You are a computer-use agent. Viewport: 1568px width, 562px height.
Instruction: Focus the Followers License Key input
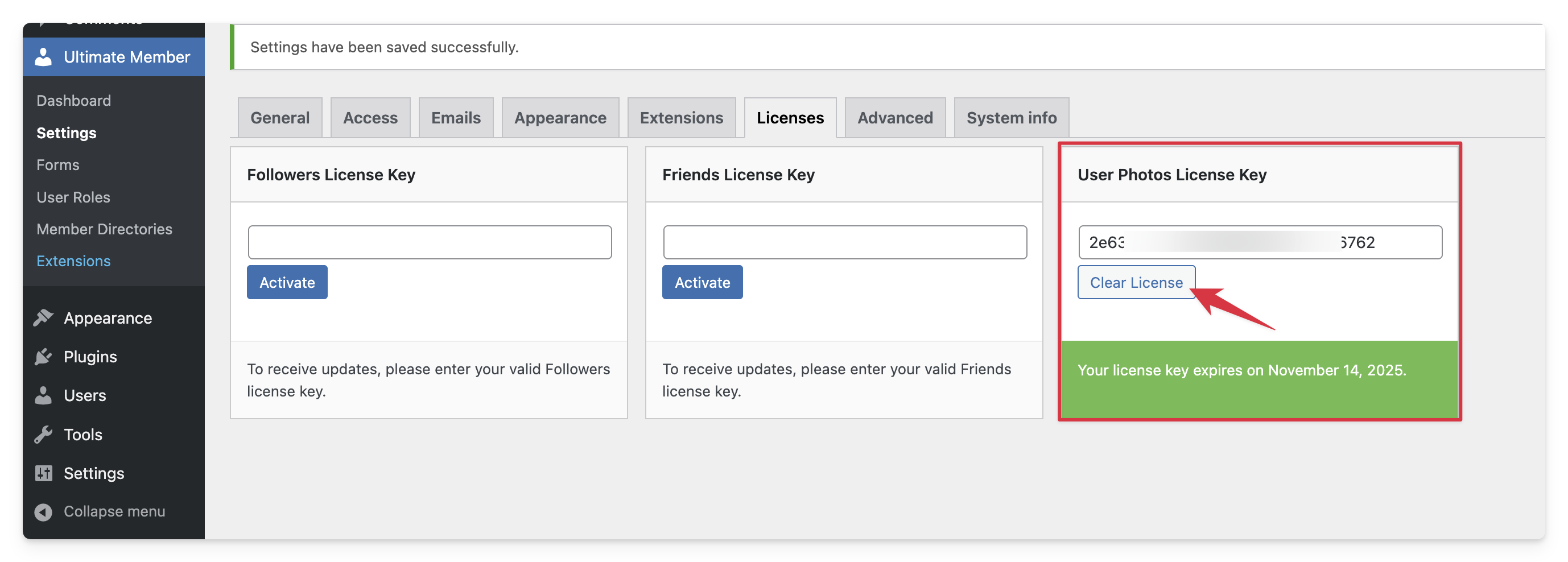click(x=430, y=242)
